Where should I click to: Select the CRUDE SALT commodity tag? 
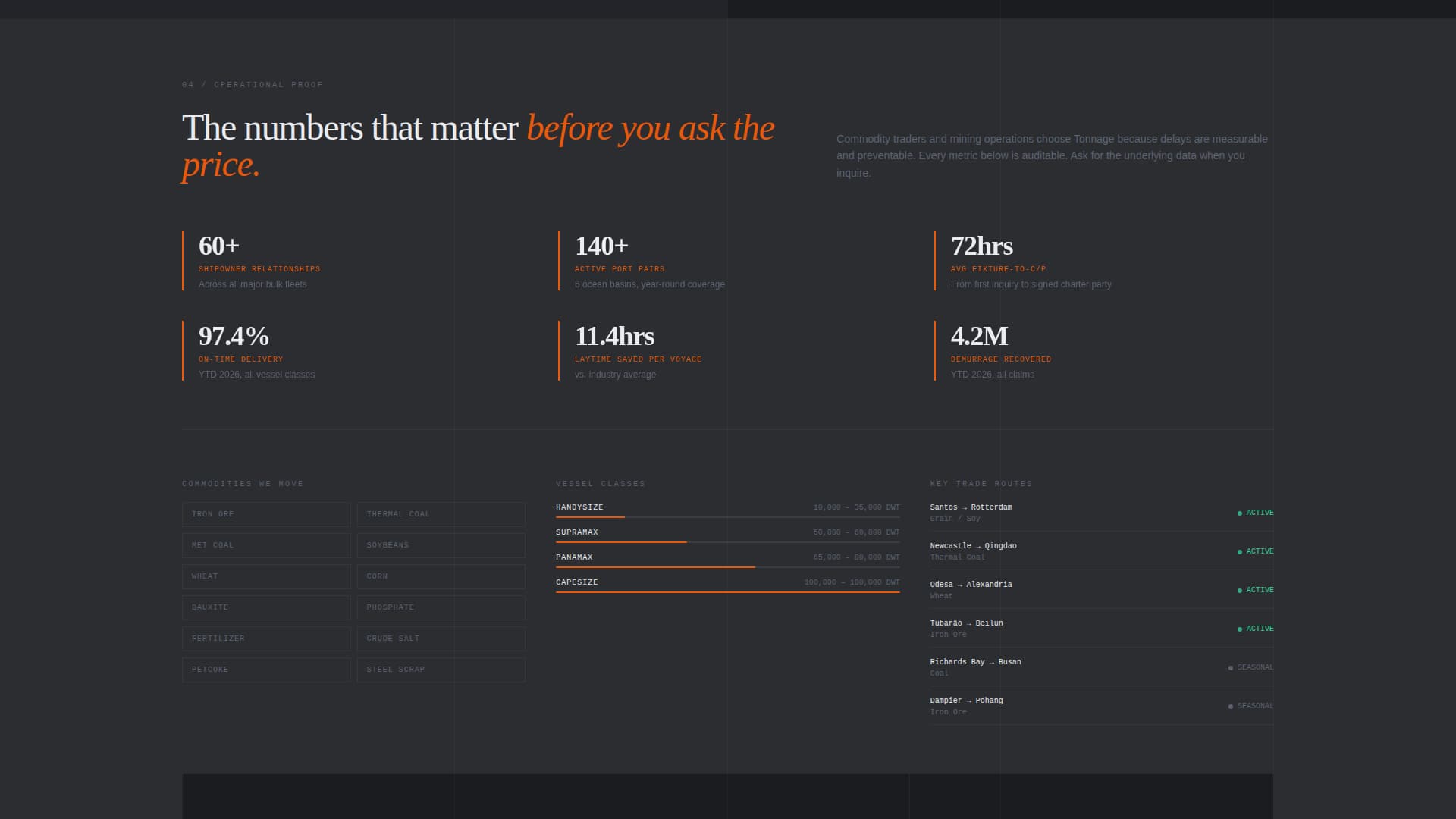coord(441,639)
